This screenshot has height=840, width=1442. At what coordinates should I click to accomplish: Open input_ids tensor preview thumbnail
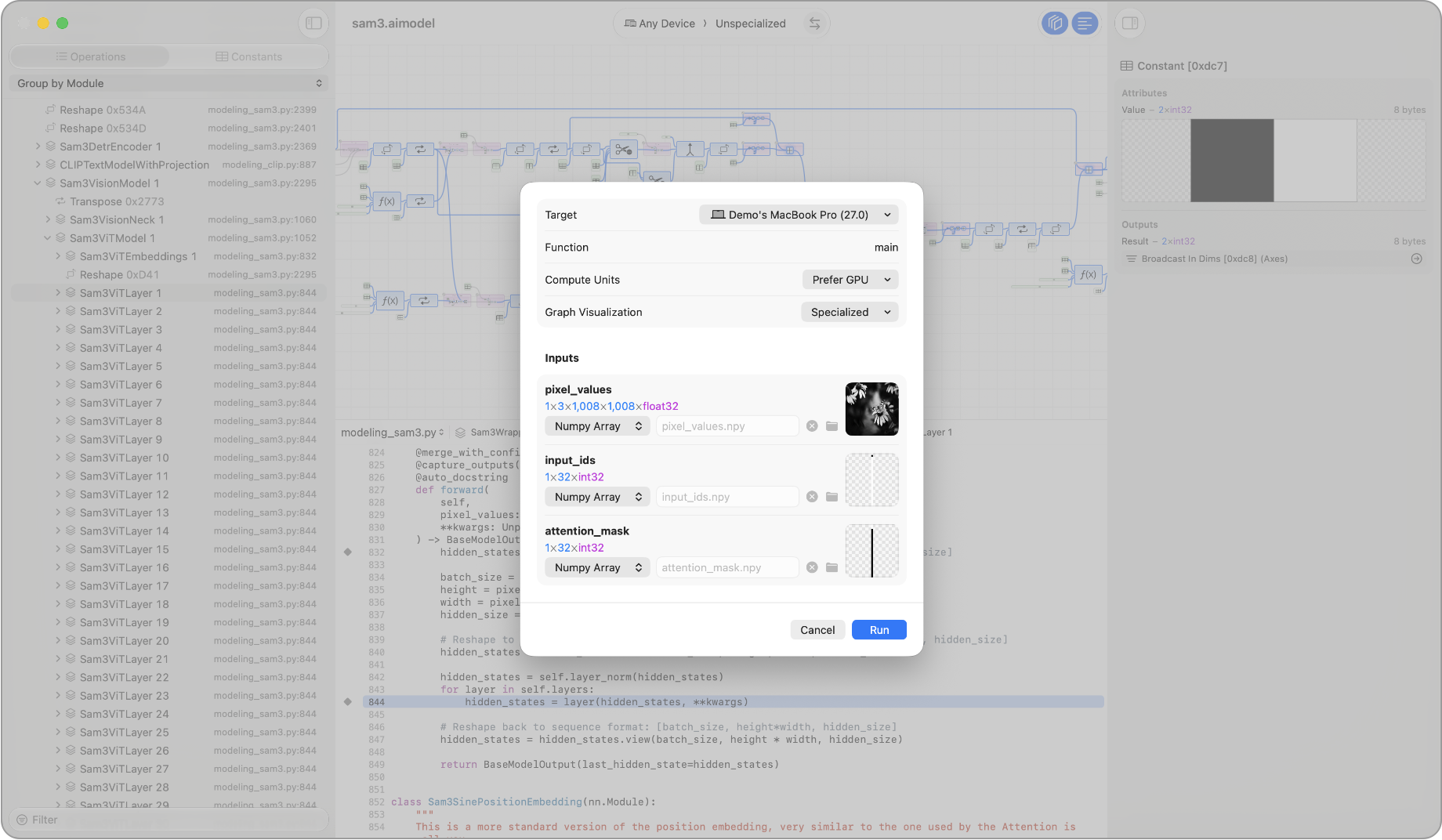tap(871, 480)
